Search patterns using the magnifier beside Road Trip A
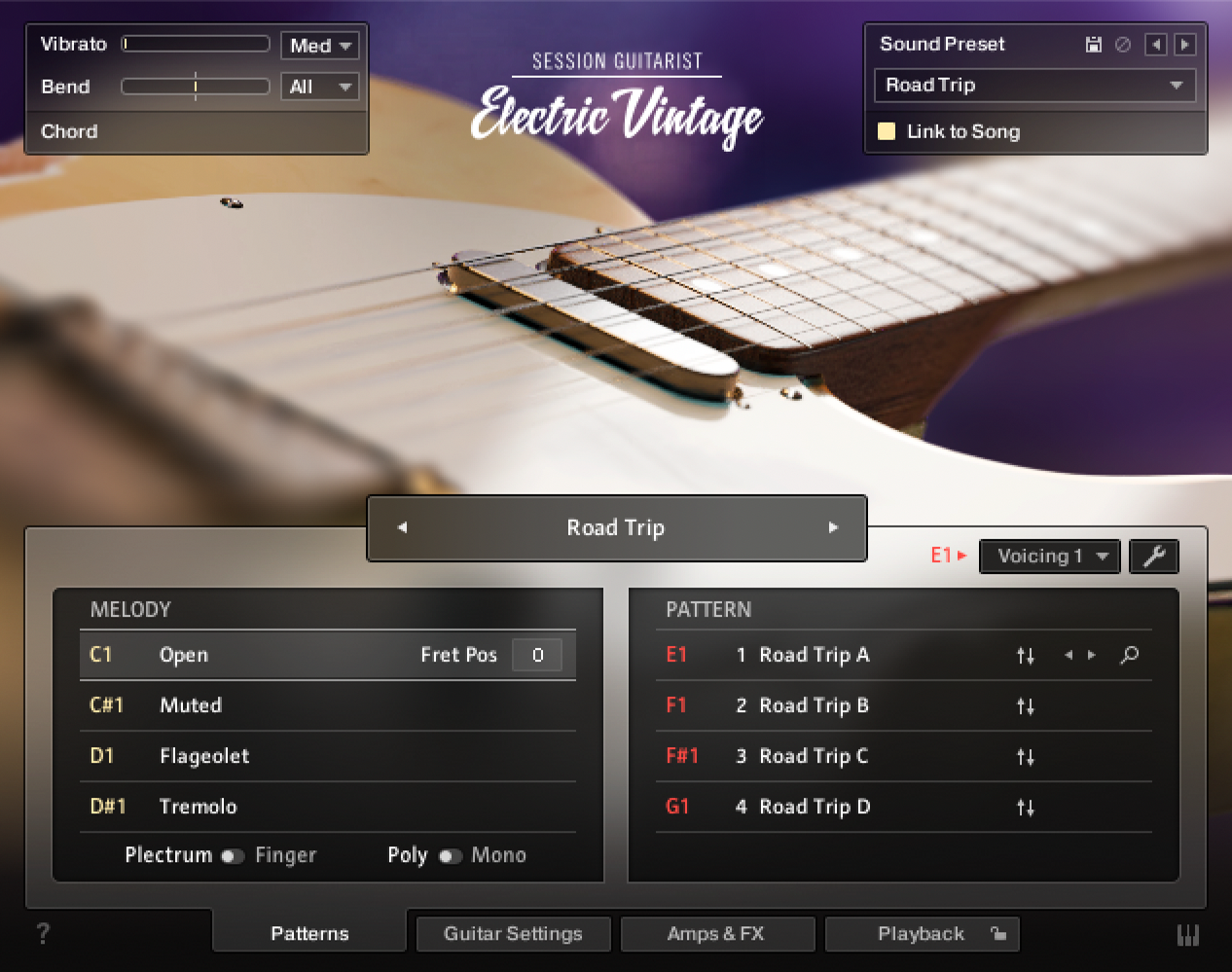This screenshot has height=972, width=1232. pyautogui.click(x=1129, y=655)
